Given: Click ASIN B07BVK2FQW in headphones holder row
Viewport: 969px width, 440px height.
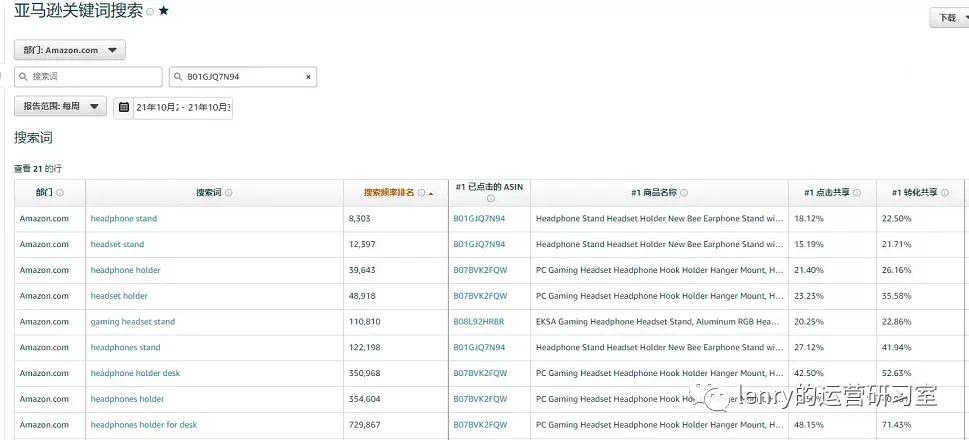Looking at the screenshot, I should [480, 399].
